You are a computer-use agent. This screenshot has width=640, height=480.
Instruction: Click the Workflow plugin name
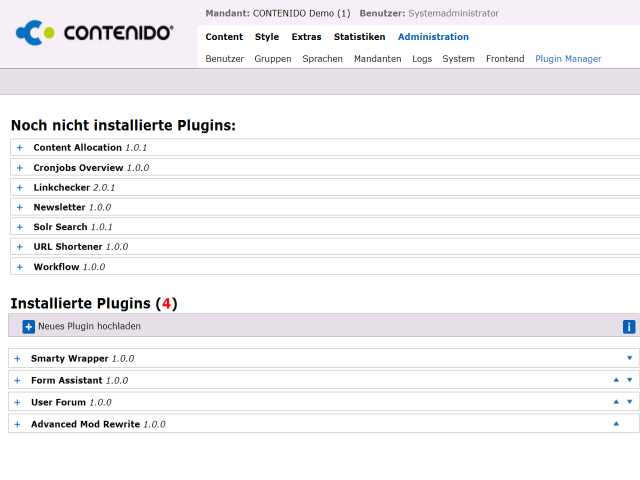coord(56,267)
